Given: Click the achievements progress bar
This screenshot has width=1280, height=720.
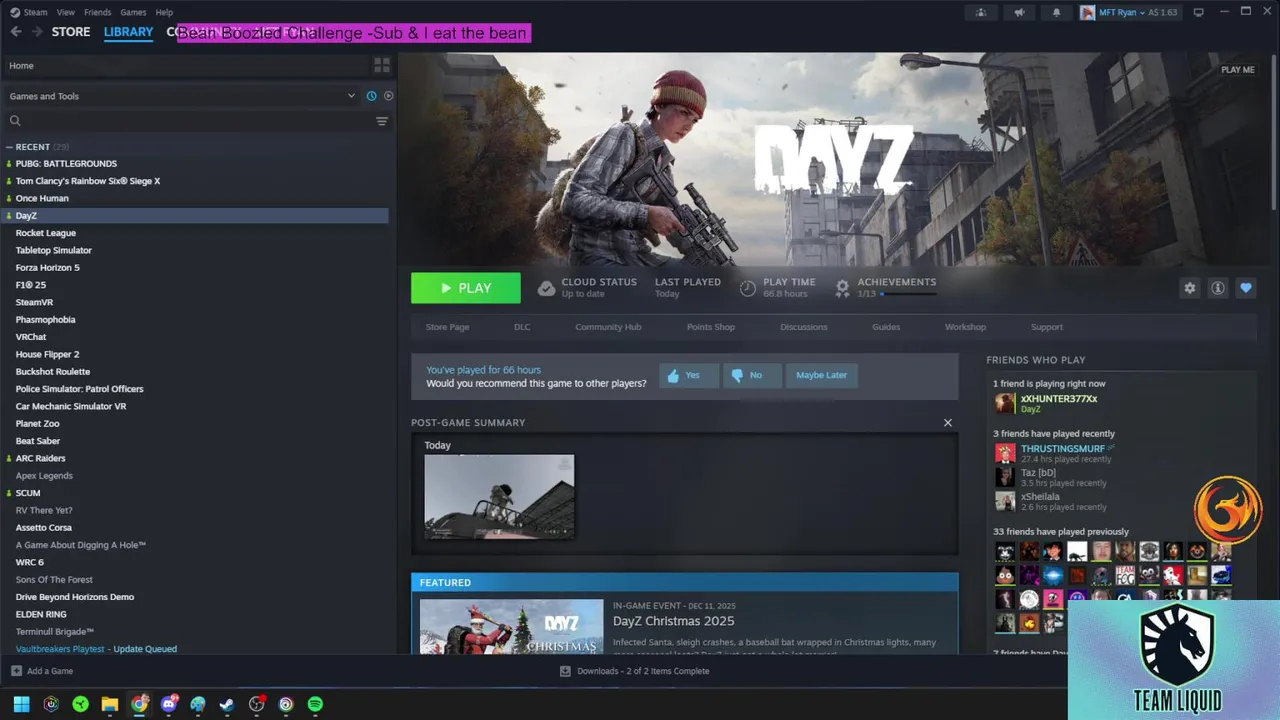Looking at the screenshot, I should pyautogui.click(x=909, y=294).
